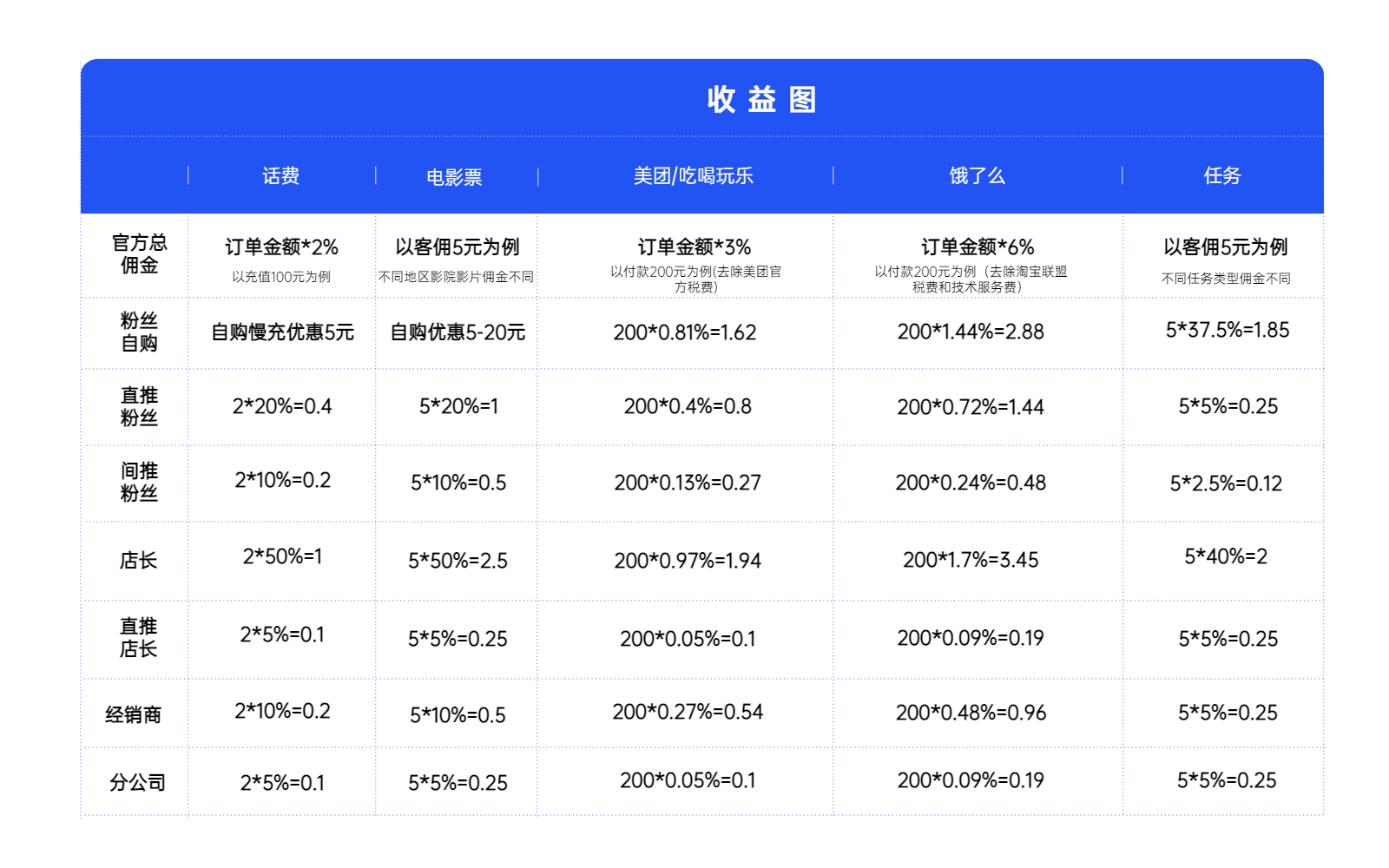The image size is (1389, 868).
Task: Select the 直推粉丝 row label
Action: pos(139,406)
